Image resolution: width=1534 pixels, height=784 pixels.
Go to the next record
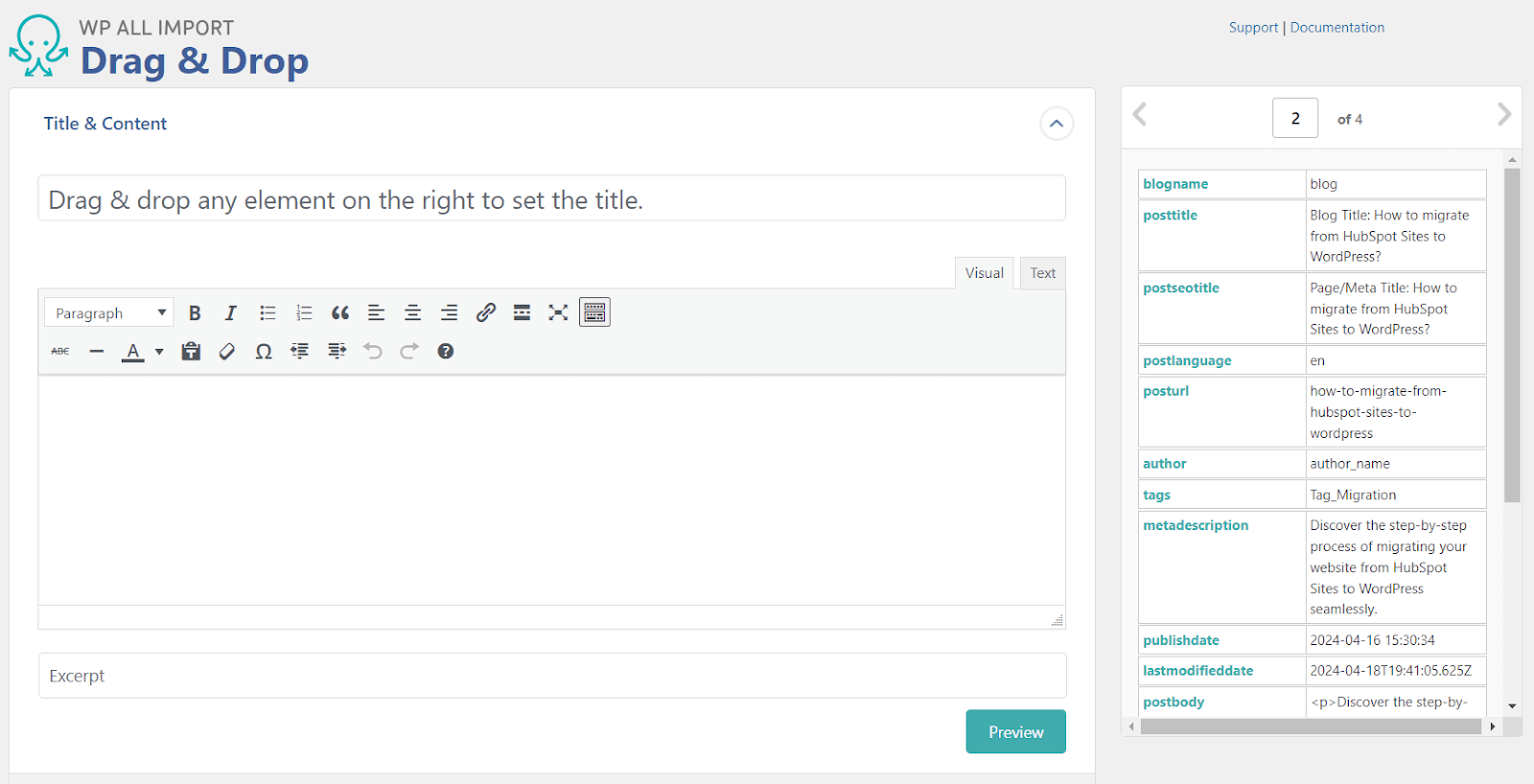[x=1504, y=115]
